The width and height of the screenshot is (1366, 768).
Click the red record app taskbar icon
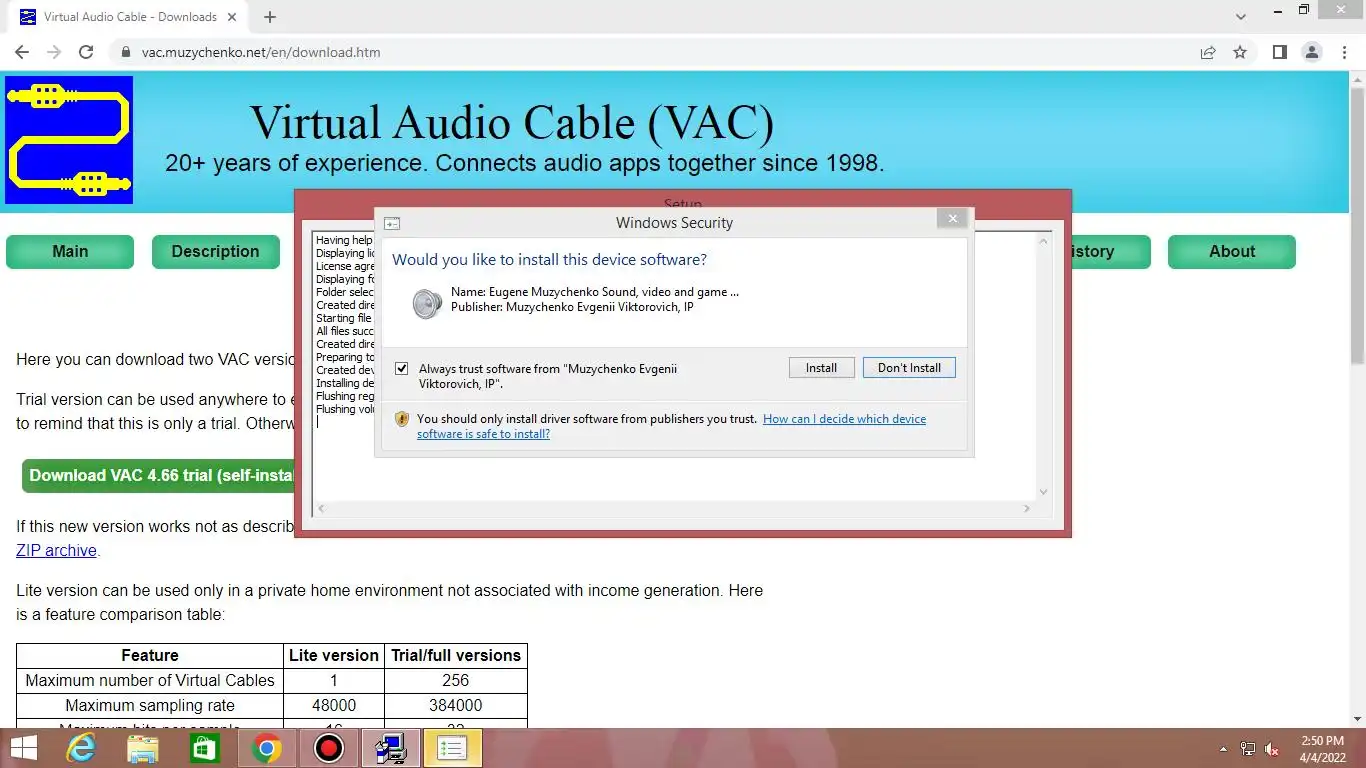pos(328,748)
